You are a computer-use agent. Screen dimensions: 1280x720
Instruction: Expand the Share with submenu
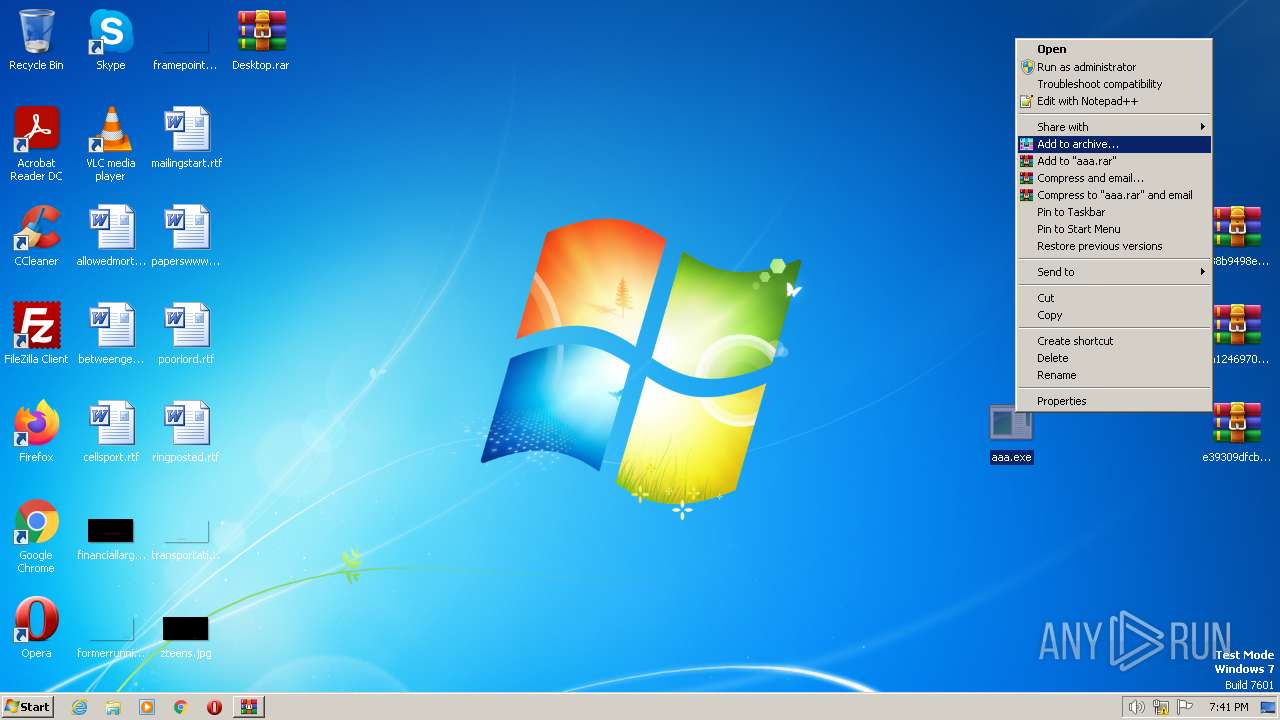click(1114, 127)
